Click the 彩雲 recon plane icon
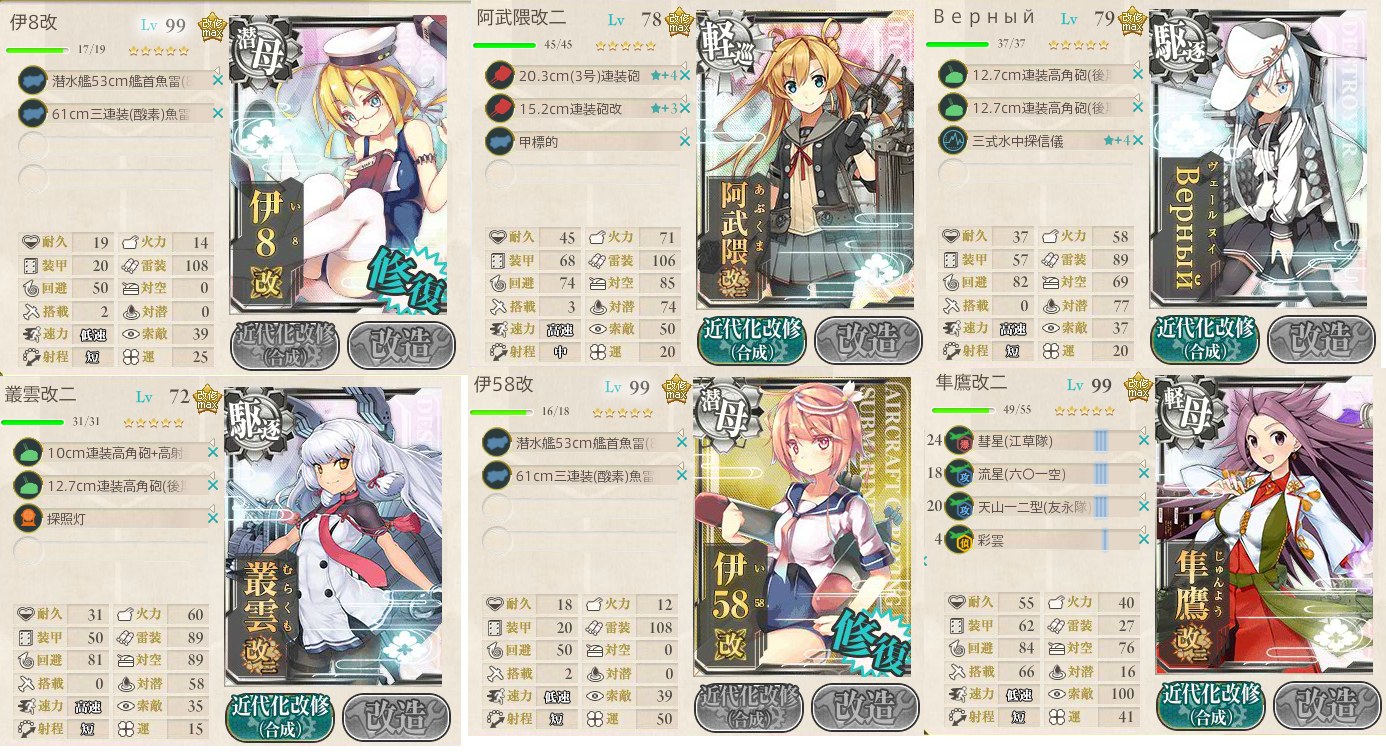Image resolution: width=1386 pixels, height=752 pixels. click(961, 540)
